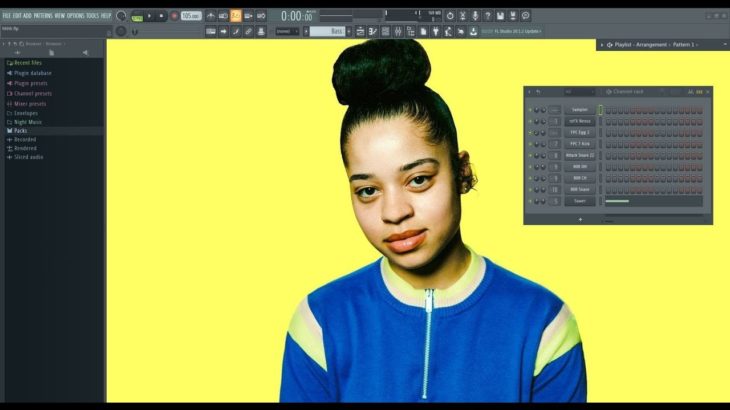Adjust the master volume knob
730x410 pixels.
click(x=121, y=16)
